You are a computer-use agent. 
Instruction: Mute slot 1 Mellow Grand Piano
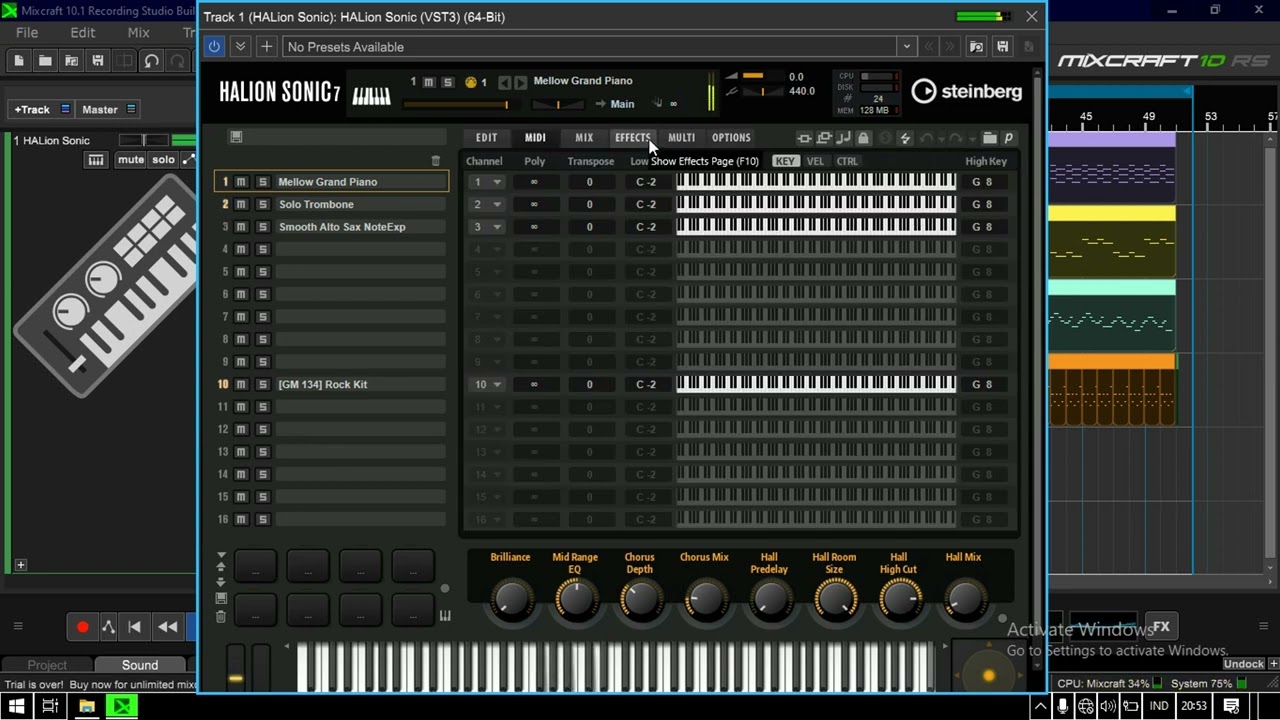pyautogui.click(x=241, y=182)
